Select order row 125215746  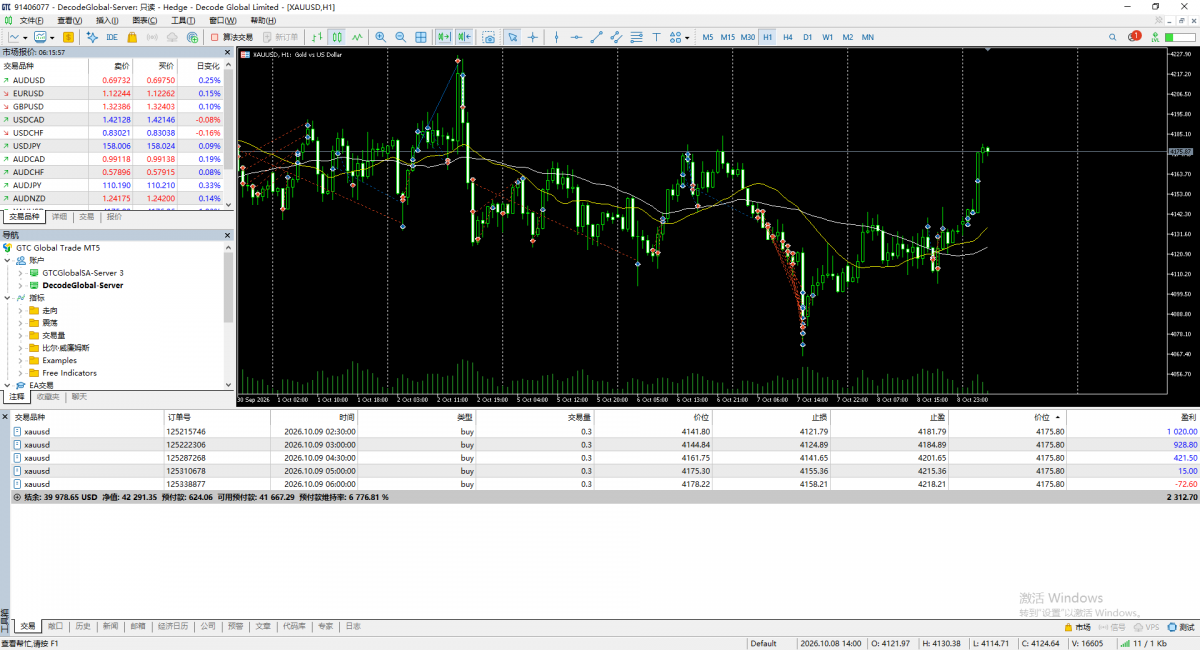click(604, 431)
